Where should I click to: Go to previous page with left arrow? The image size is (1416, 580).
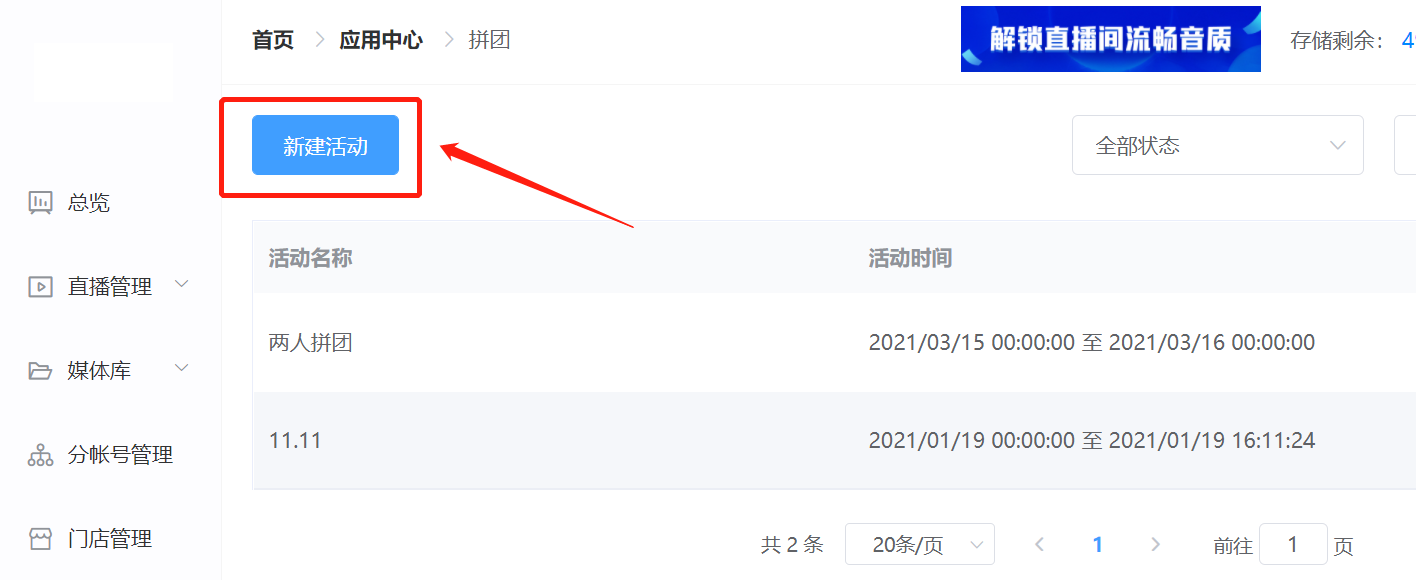(1040, 544)
